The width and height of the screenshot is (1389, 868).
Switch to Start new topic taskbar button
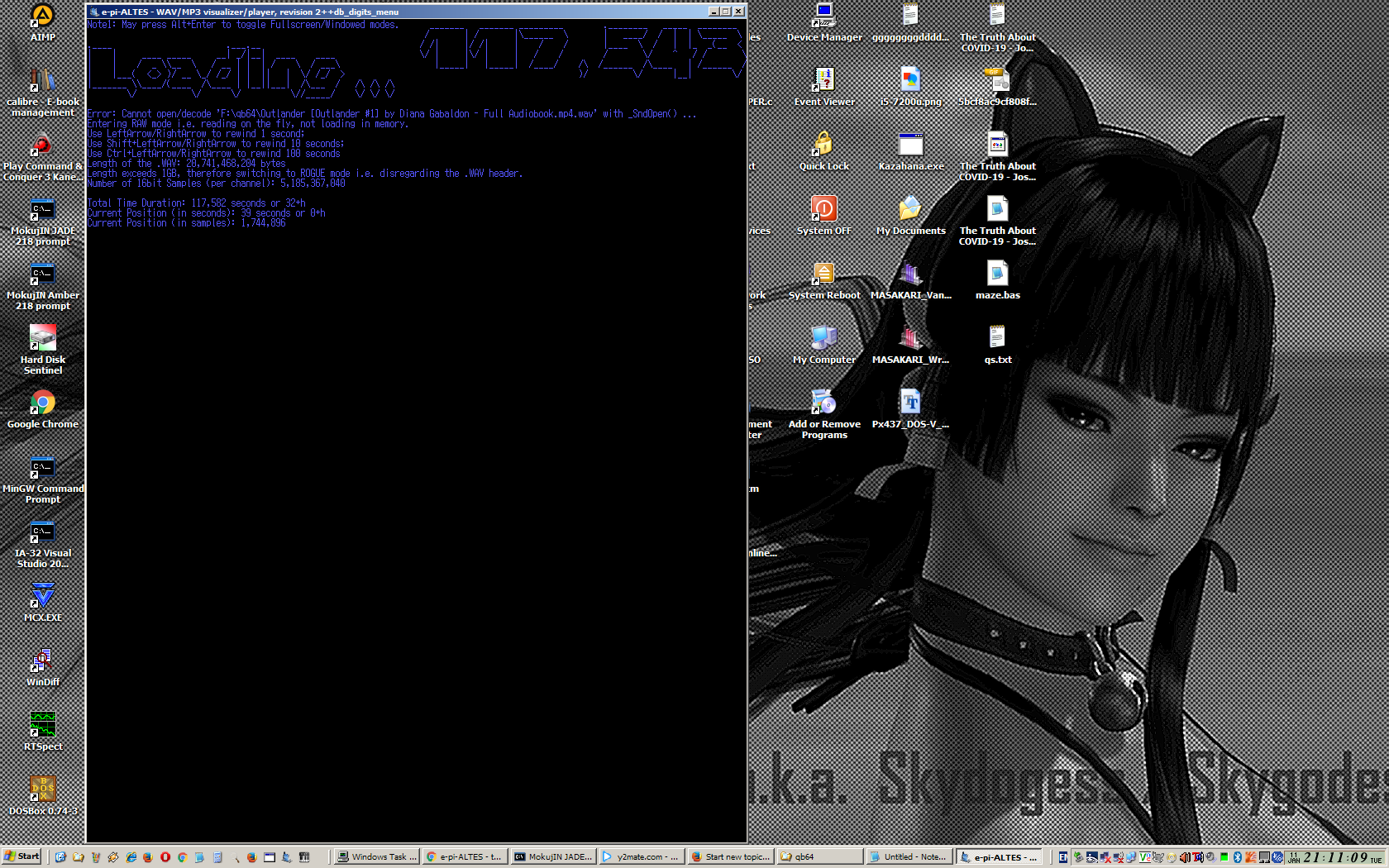(730, 856)
